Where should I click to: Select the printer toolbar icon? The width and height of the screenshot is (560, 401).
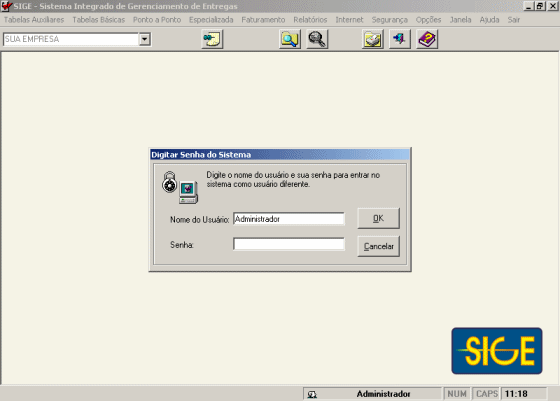point(372,39)
